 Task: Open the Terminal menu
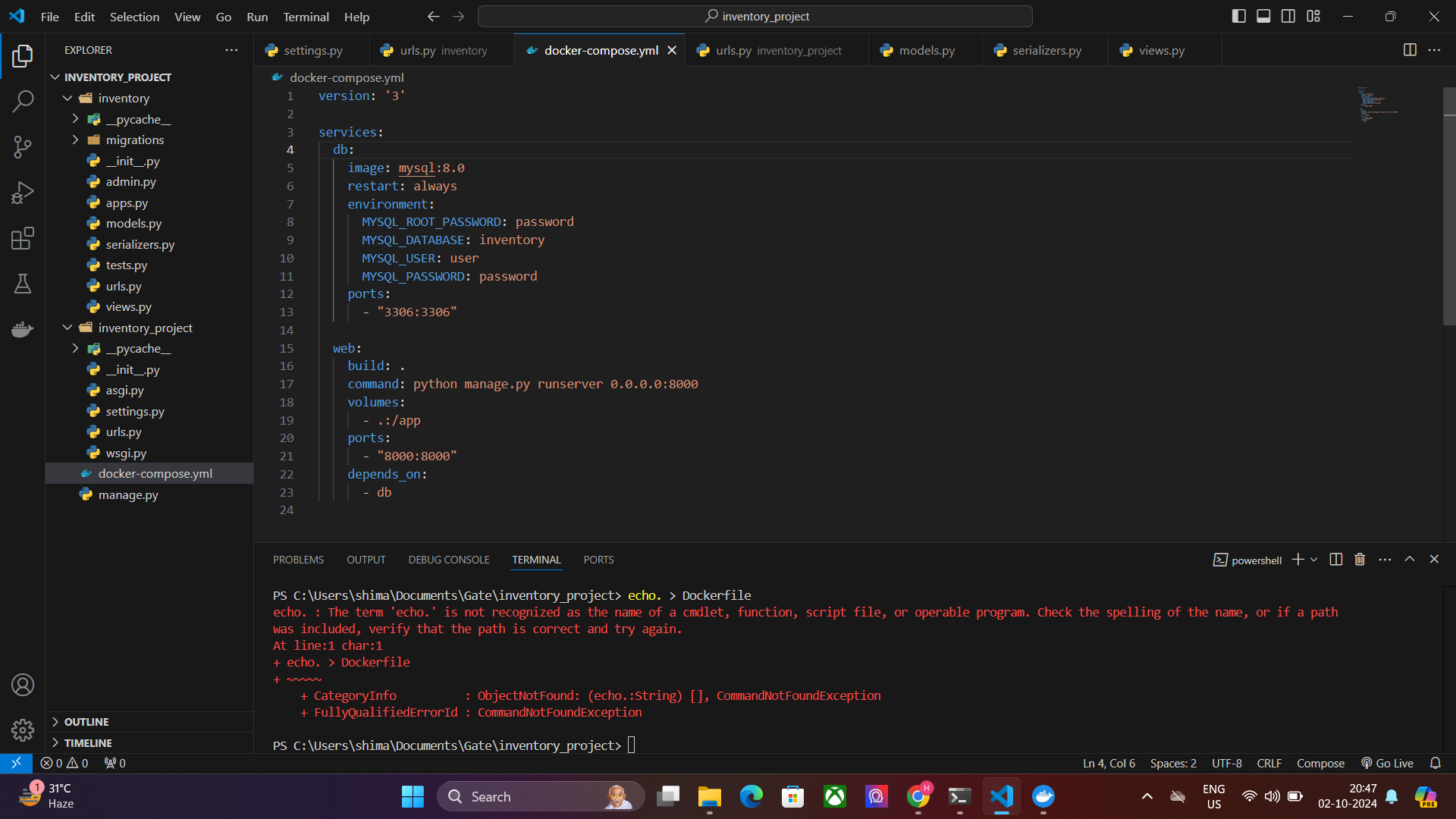[x=306, y=17]
